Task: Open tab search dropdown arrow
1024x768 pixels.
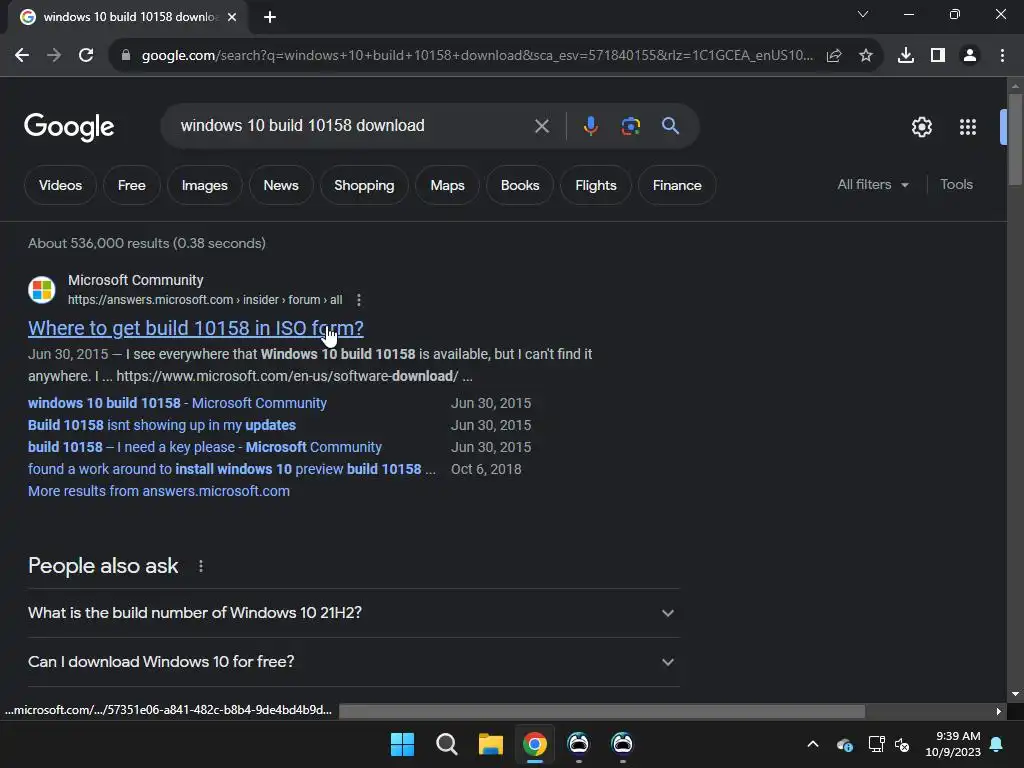Action: click(863, 14)
